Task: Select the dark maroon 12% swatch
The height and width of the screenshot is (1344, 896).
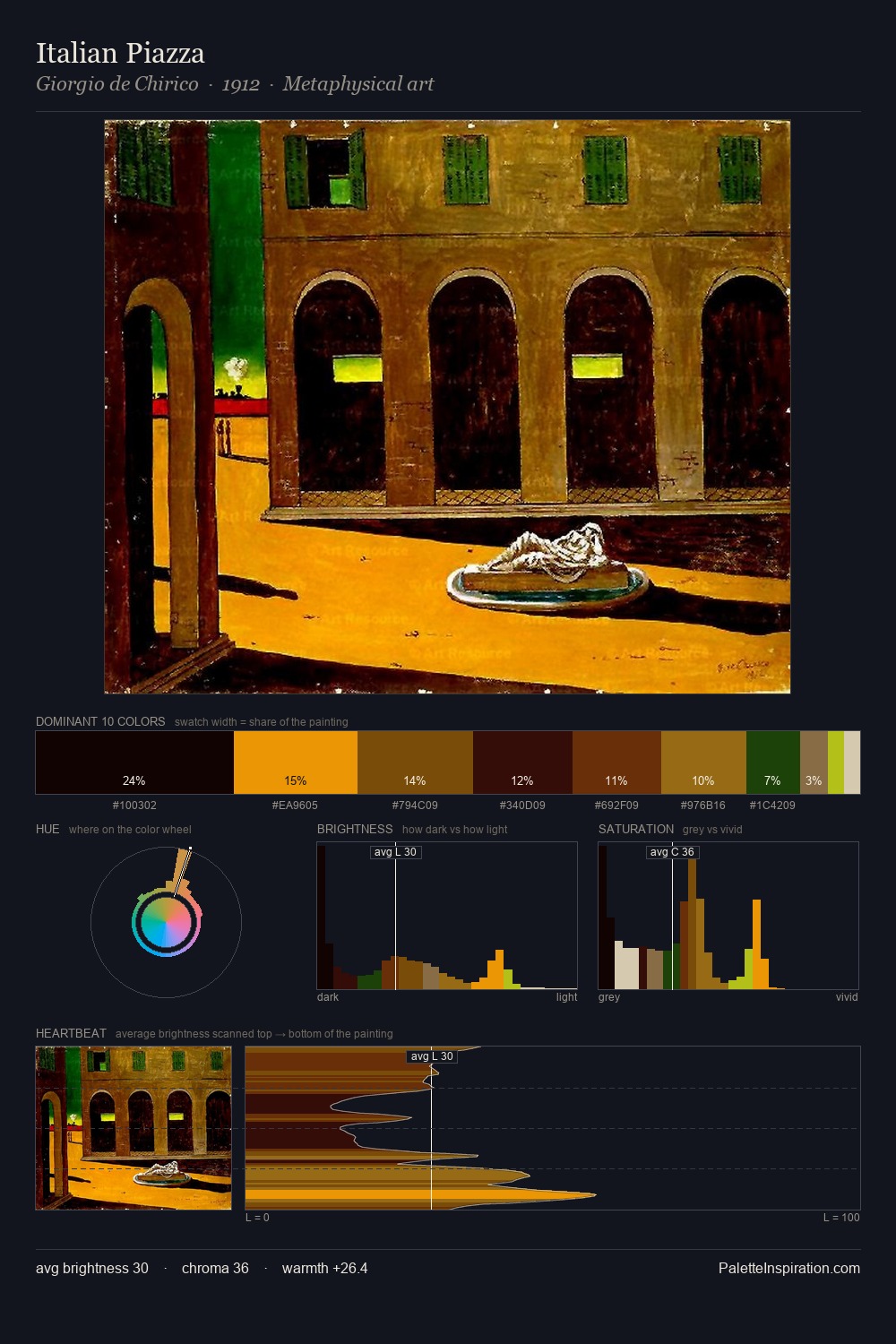Action: pos(522,762)
